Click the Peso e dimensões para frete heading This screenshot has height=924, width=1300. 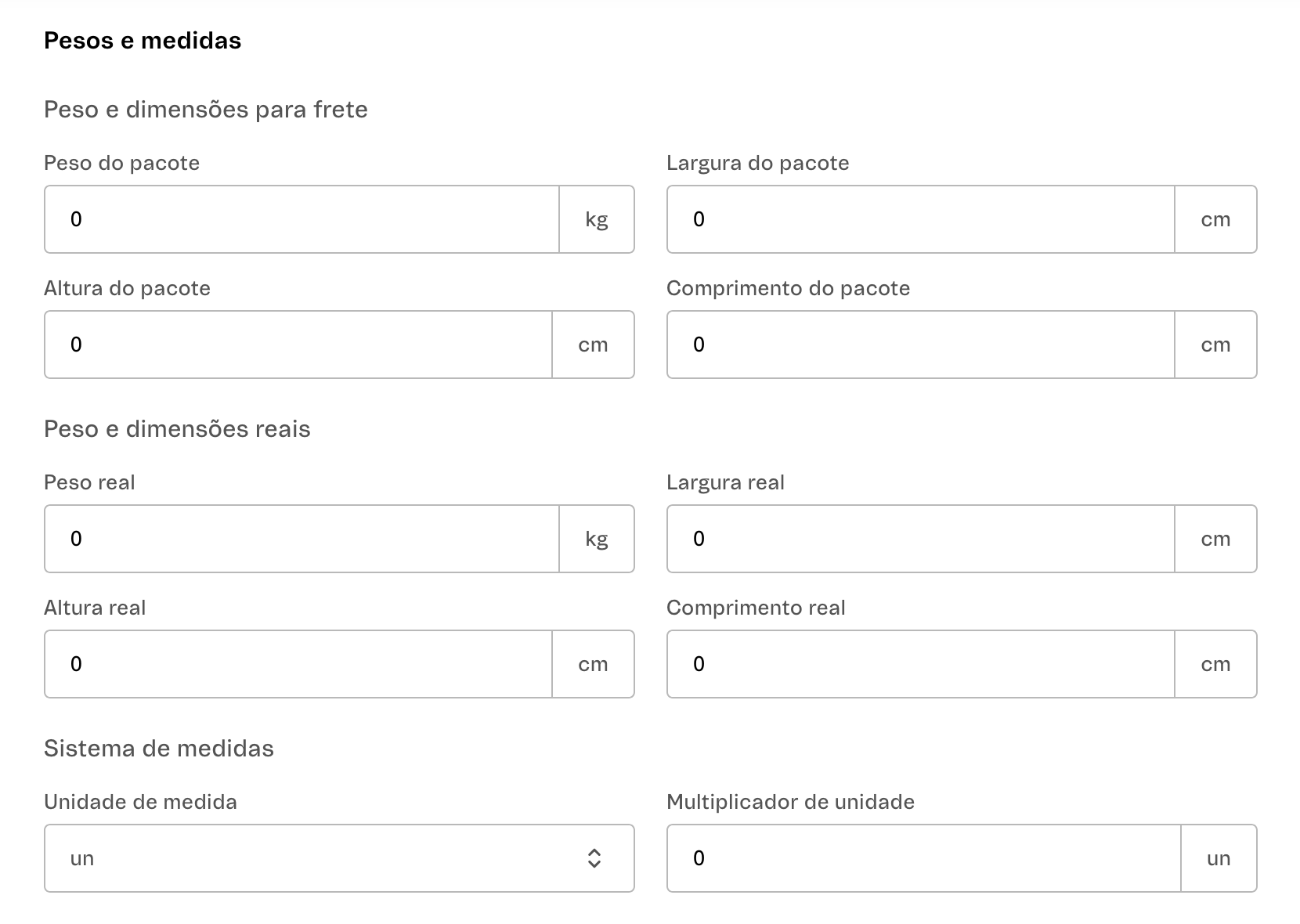(x=205, y=110)
